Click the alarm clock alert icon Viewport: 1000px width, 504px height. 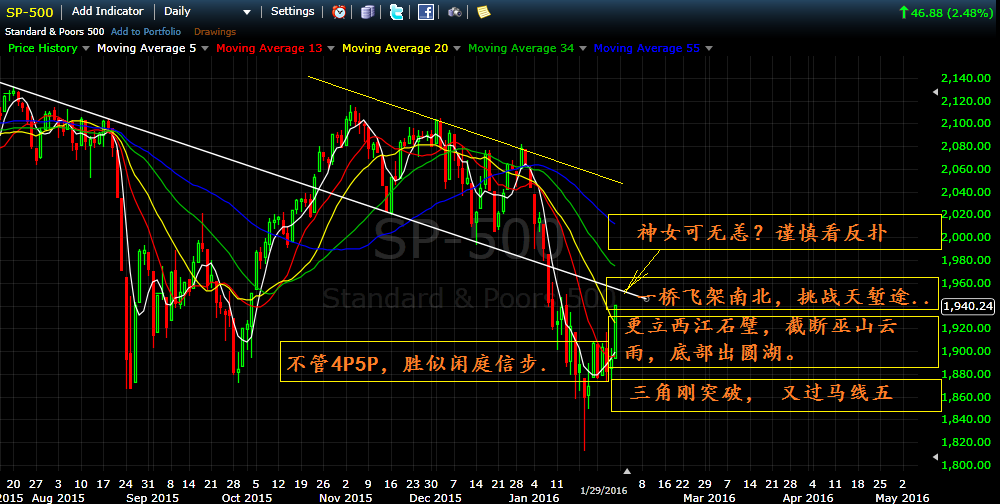(x=339, y=11)
